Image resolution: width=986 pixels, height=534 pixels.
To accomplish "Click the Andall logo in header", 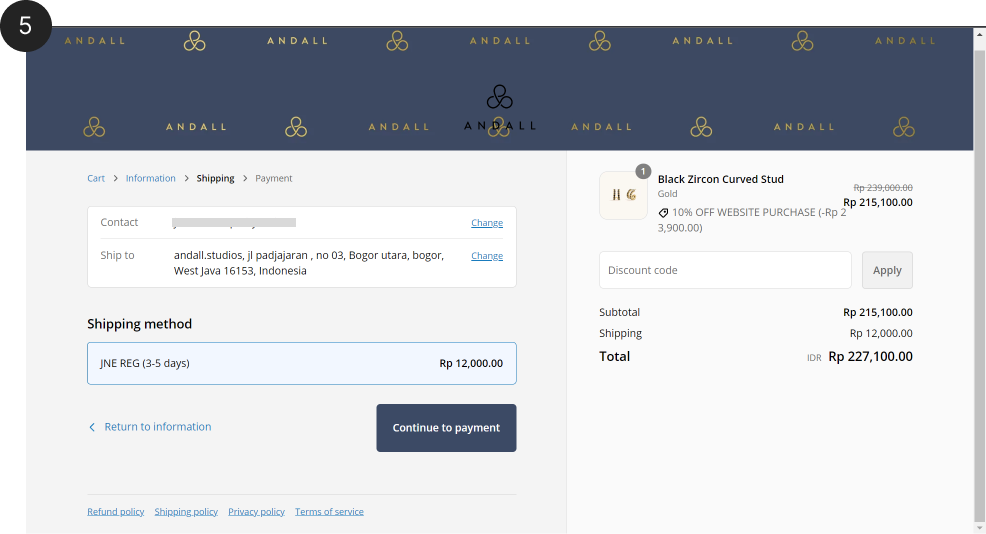I will point(499,108).
